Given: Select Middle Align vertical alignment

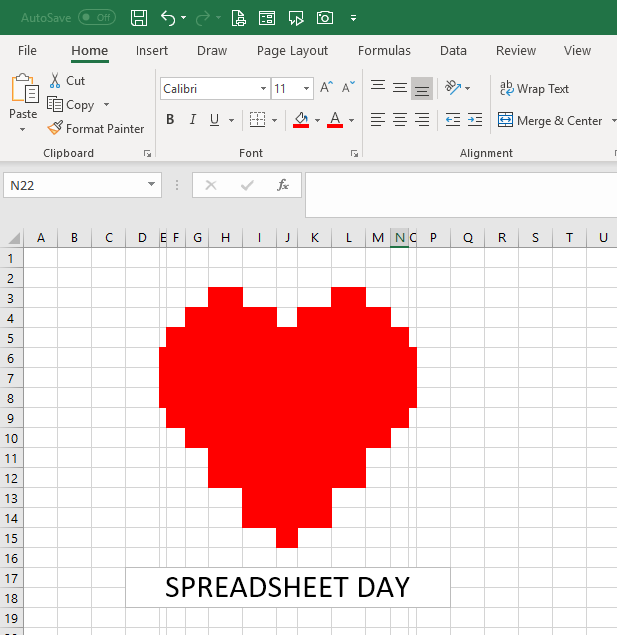Looking at the screenshot, I should [400, 87].
